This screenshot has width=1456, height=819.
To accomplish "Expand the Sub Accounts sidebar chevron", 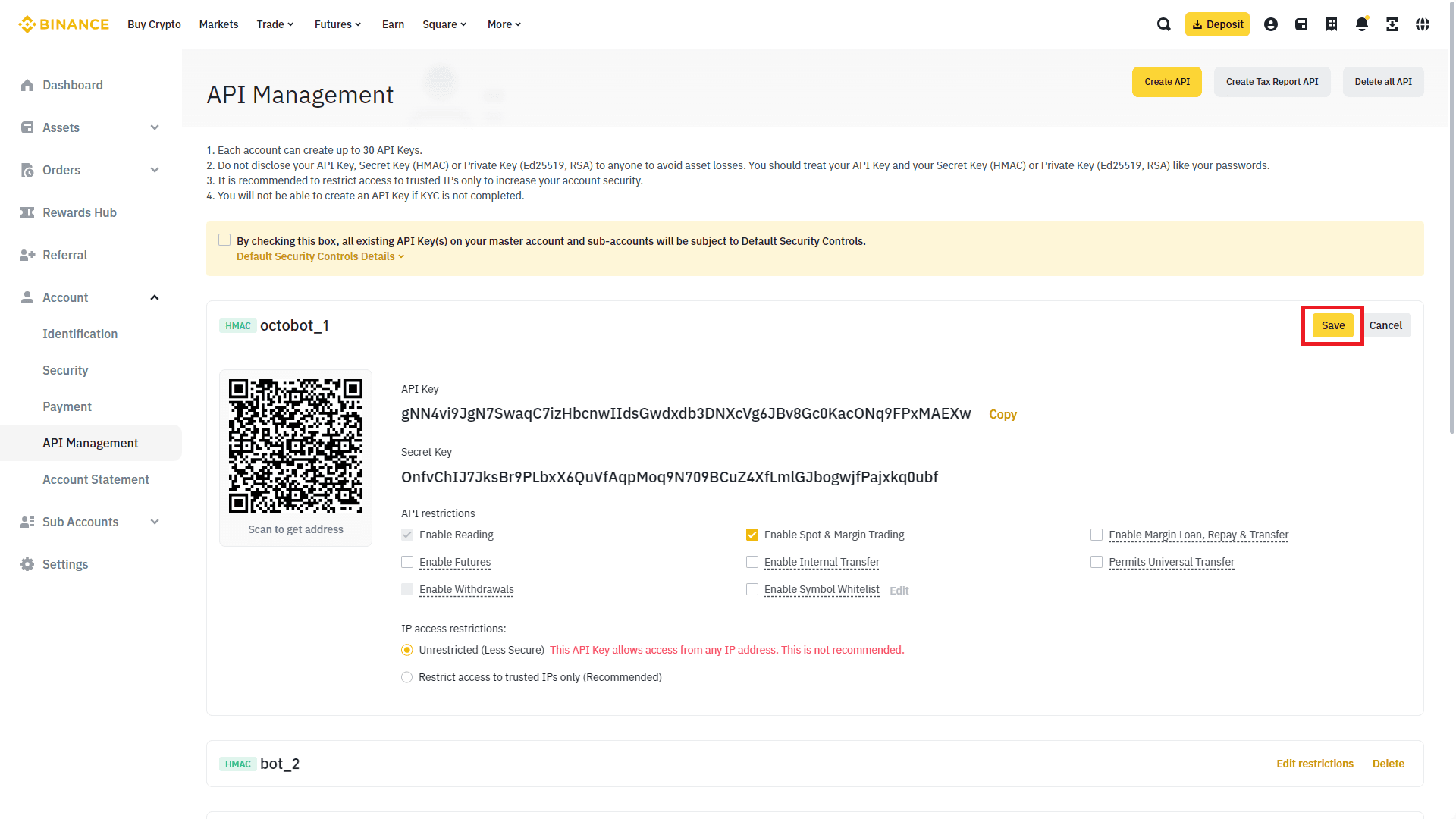I will pos(155,522).
